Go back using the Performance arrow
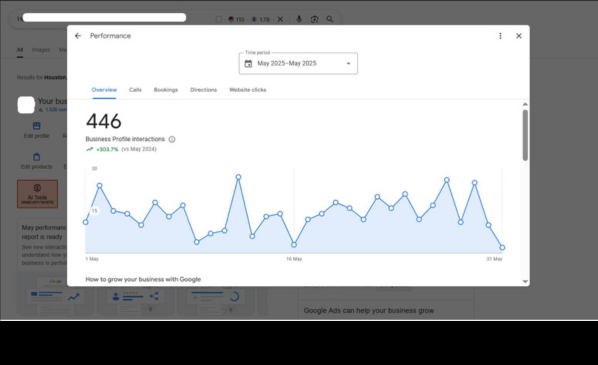598x365 pixels. coord(78,36)
